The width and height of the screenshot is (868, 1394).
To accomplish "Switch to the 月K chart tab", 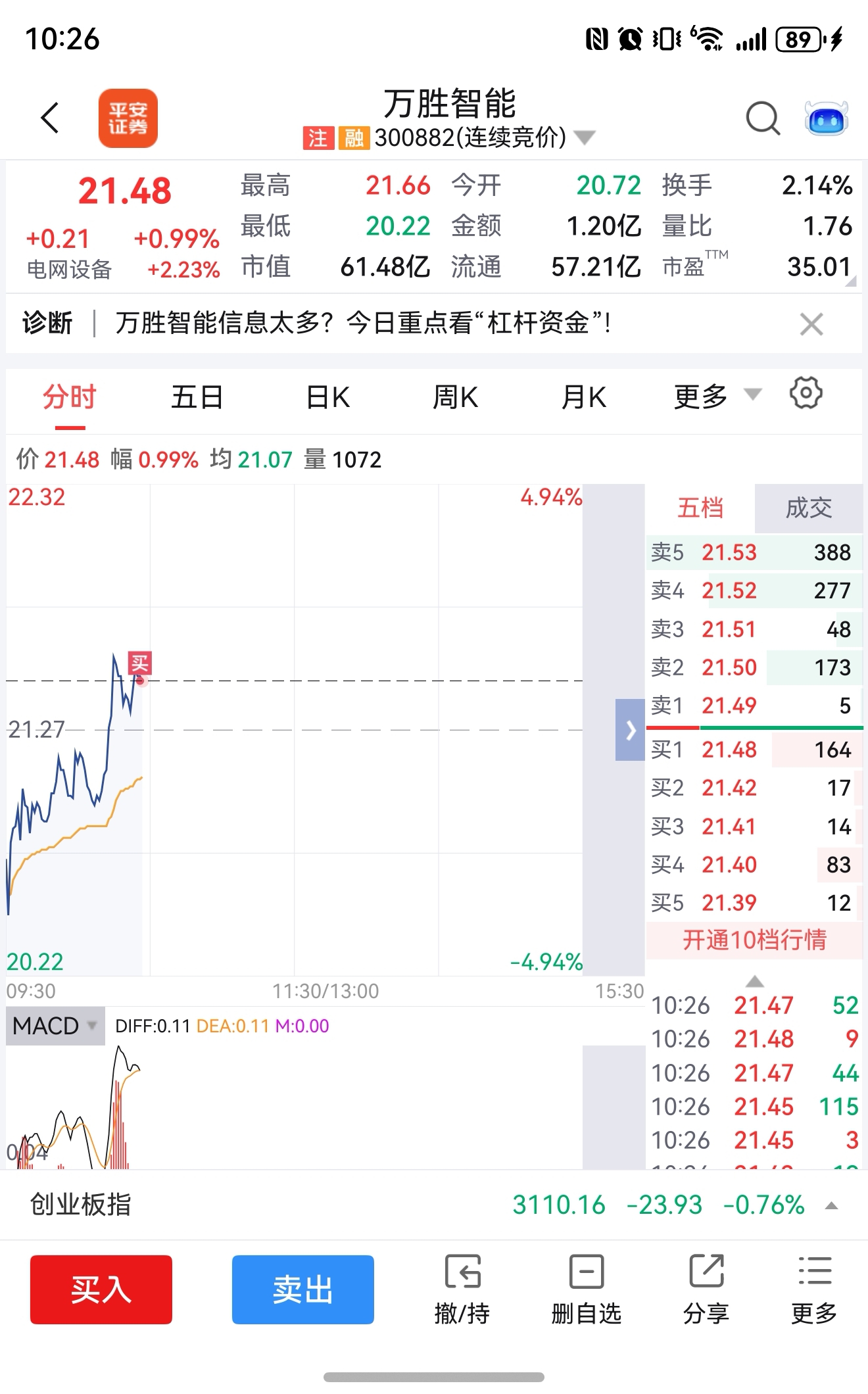I will [584, 397].
